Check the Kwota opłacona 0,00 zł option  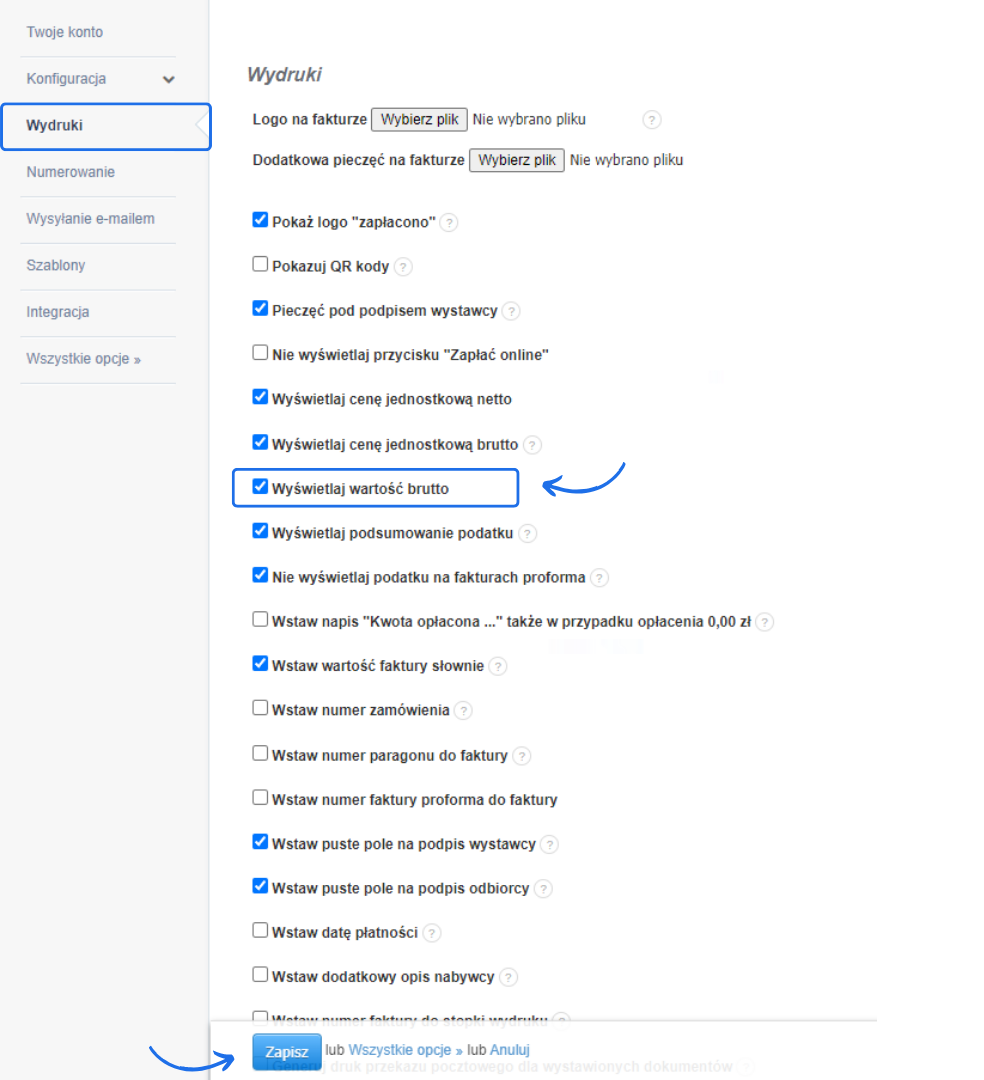click(x=260, y=619)
